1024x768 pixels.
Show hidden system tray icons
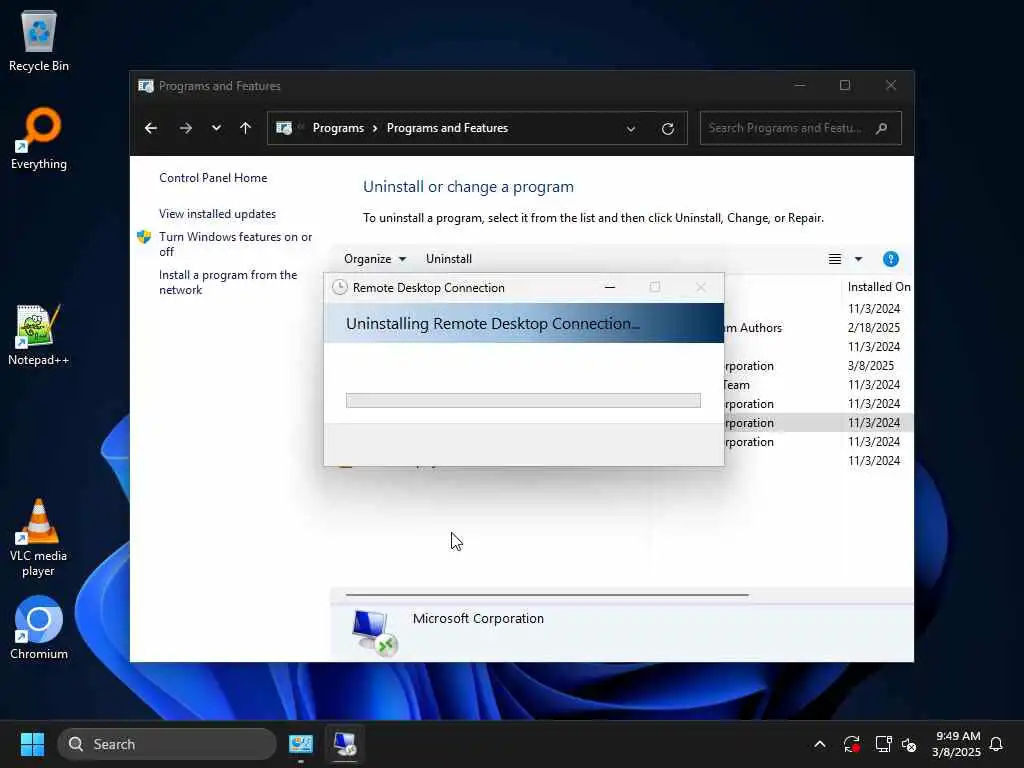[x=820, y=744]
